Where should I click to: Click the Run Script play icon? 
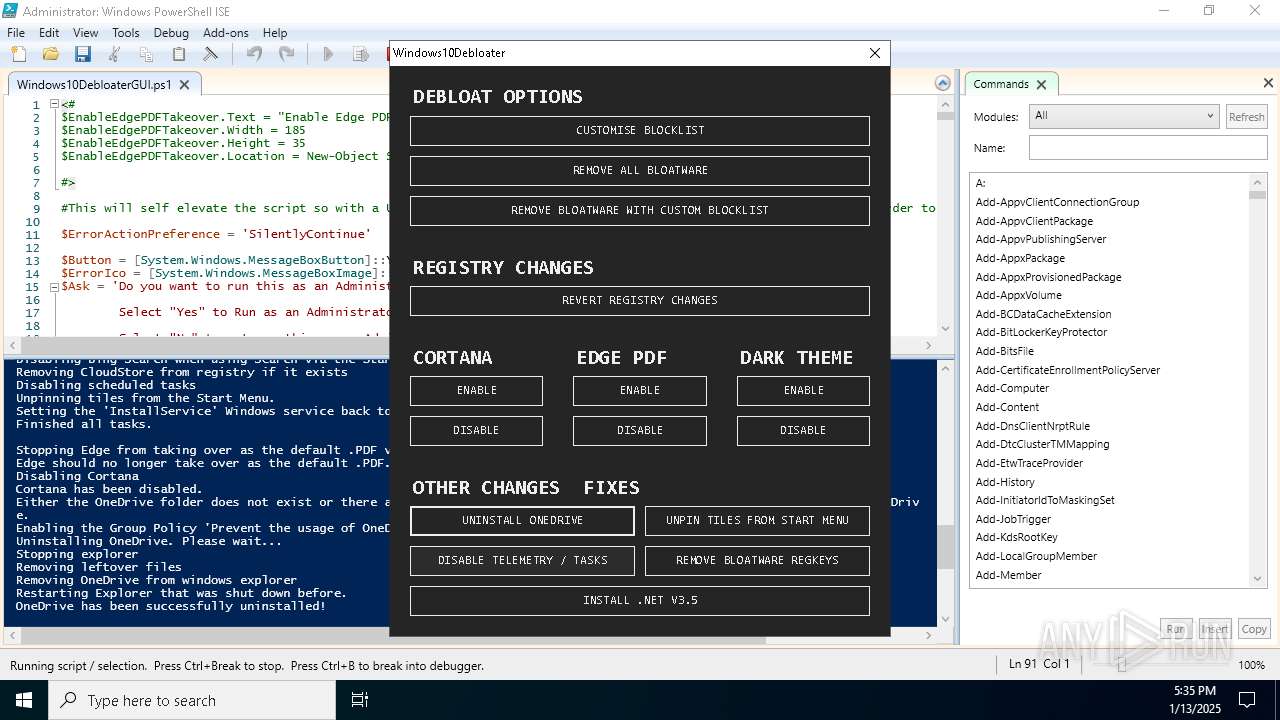(327, 54)
